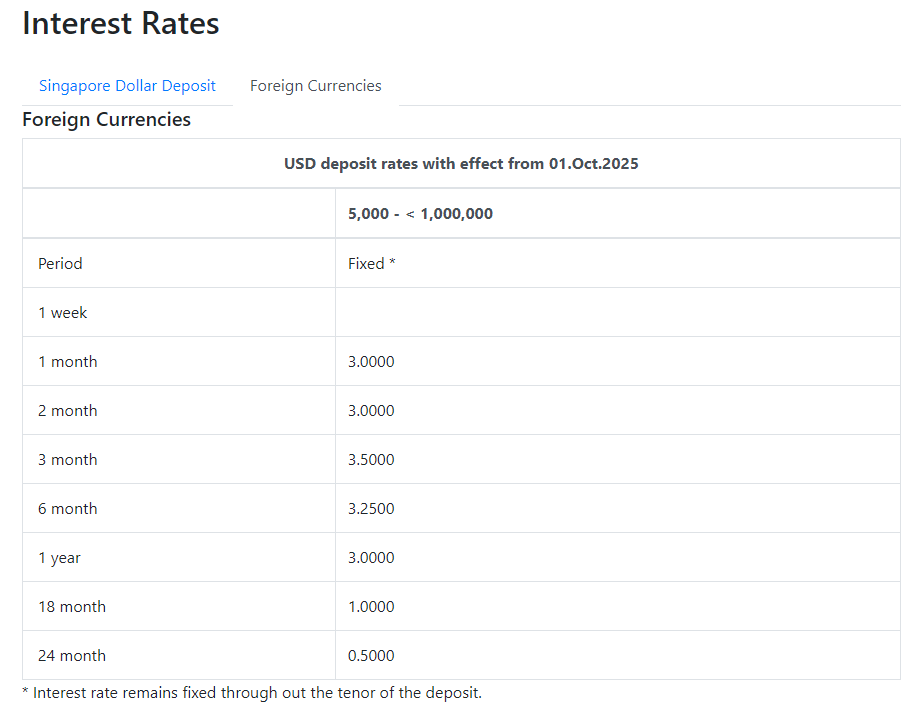Click the fixed interest rate footnote text
The width and height of the screenshot is (910, 711).
pos(251,693)
